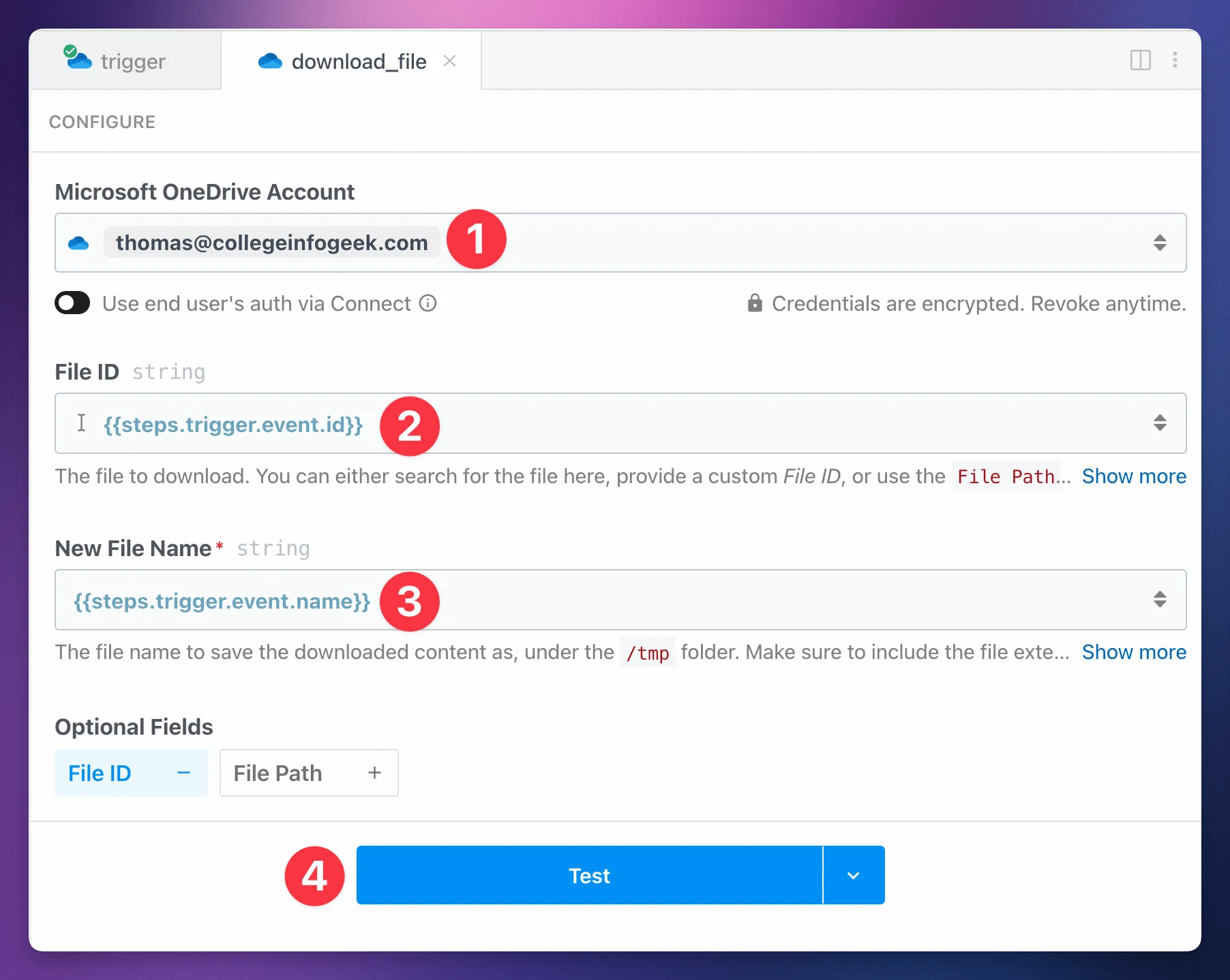Remove the File ID optional field

pyautogui.click(x=131, y=773)
